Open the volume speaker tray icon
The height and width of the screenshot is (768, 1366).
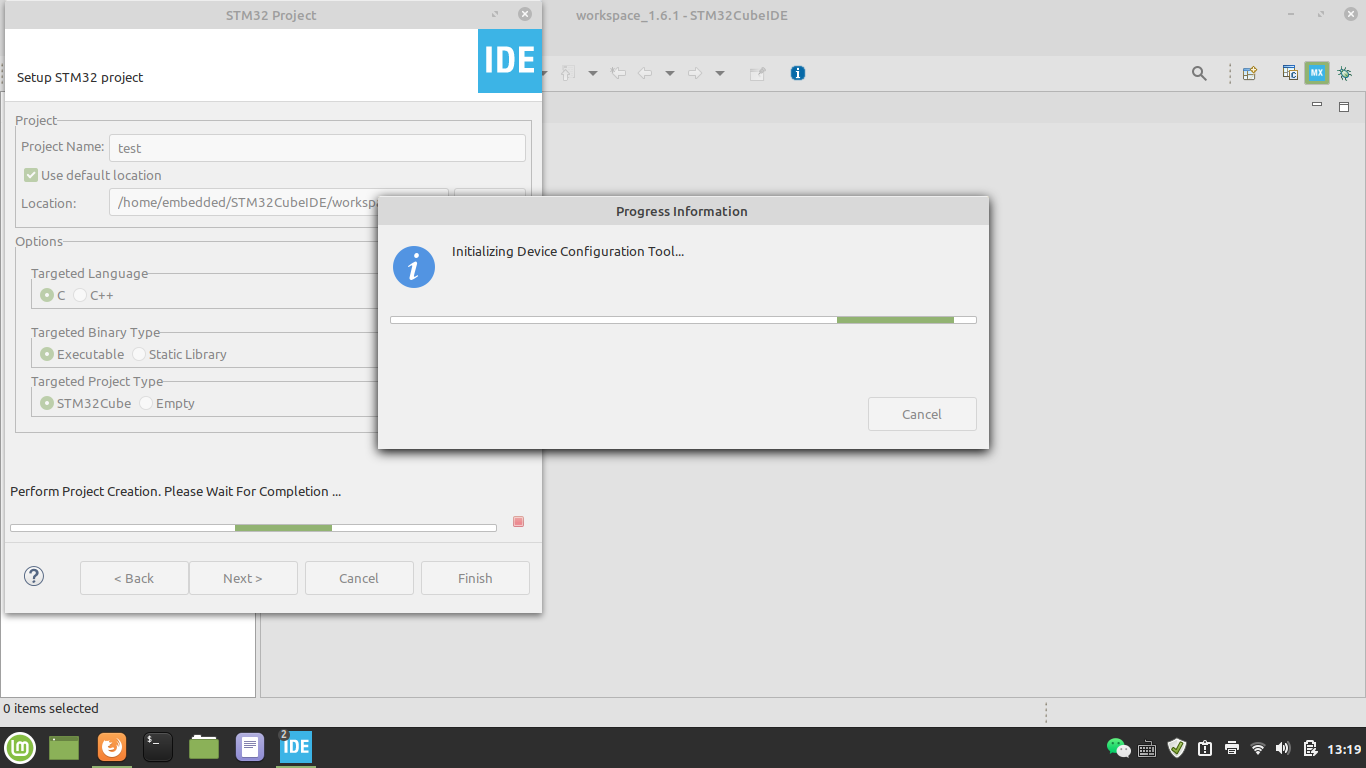tap(1283, 748)
